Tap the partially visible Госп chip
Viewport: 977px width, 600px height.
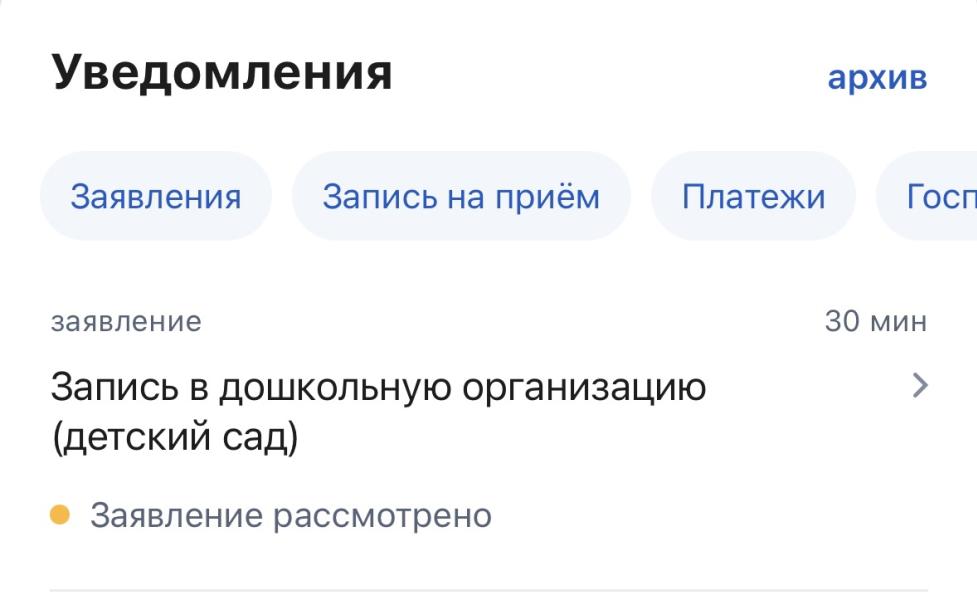point(927,196)
